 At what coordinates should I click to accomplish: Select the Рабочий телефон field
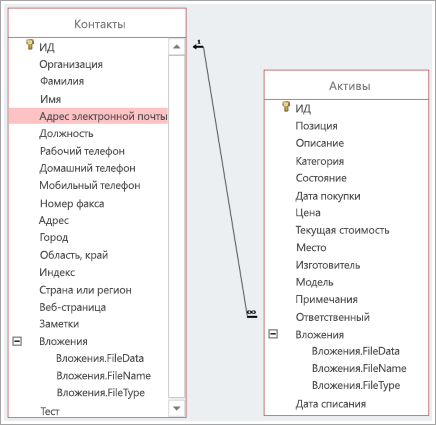point(82,151)
